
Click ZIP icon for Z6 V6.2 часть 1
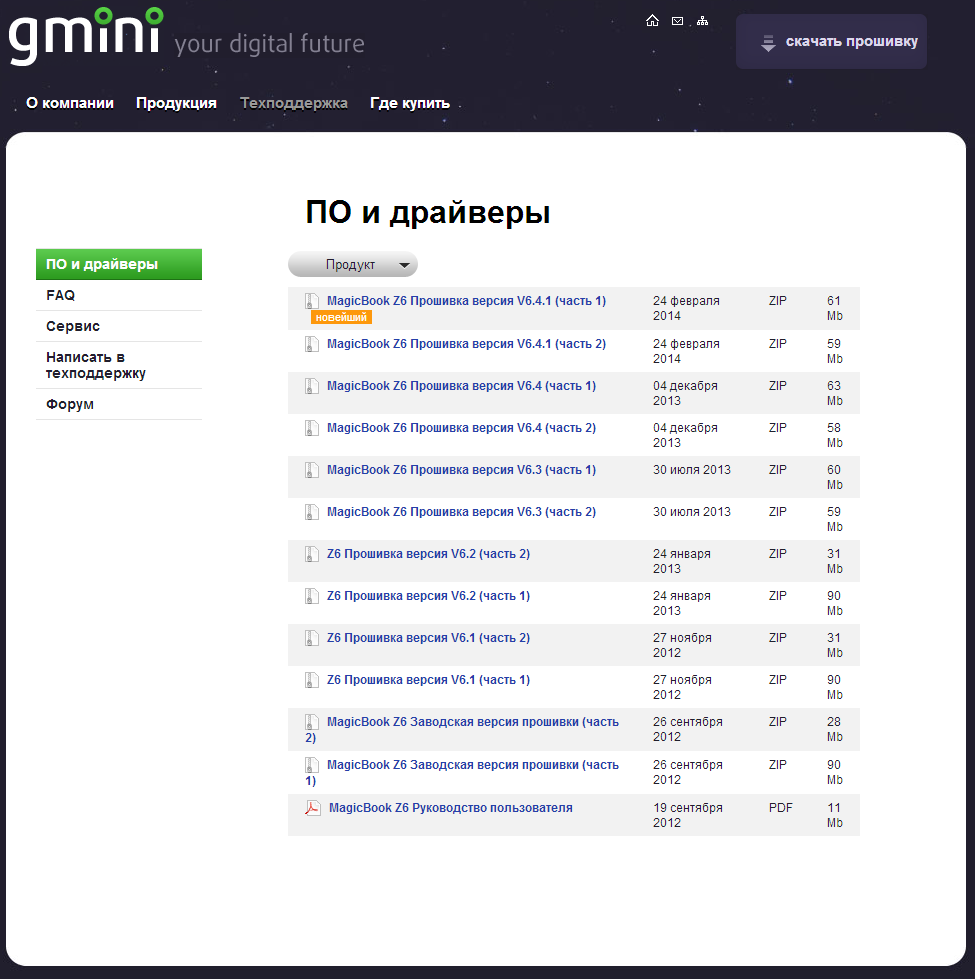tap(311, 596)
